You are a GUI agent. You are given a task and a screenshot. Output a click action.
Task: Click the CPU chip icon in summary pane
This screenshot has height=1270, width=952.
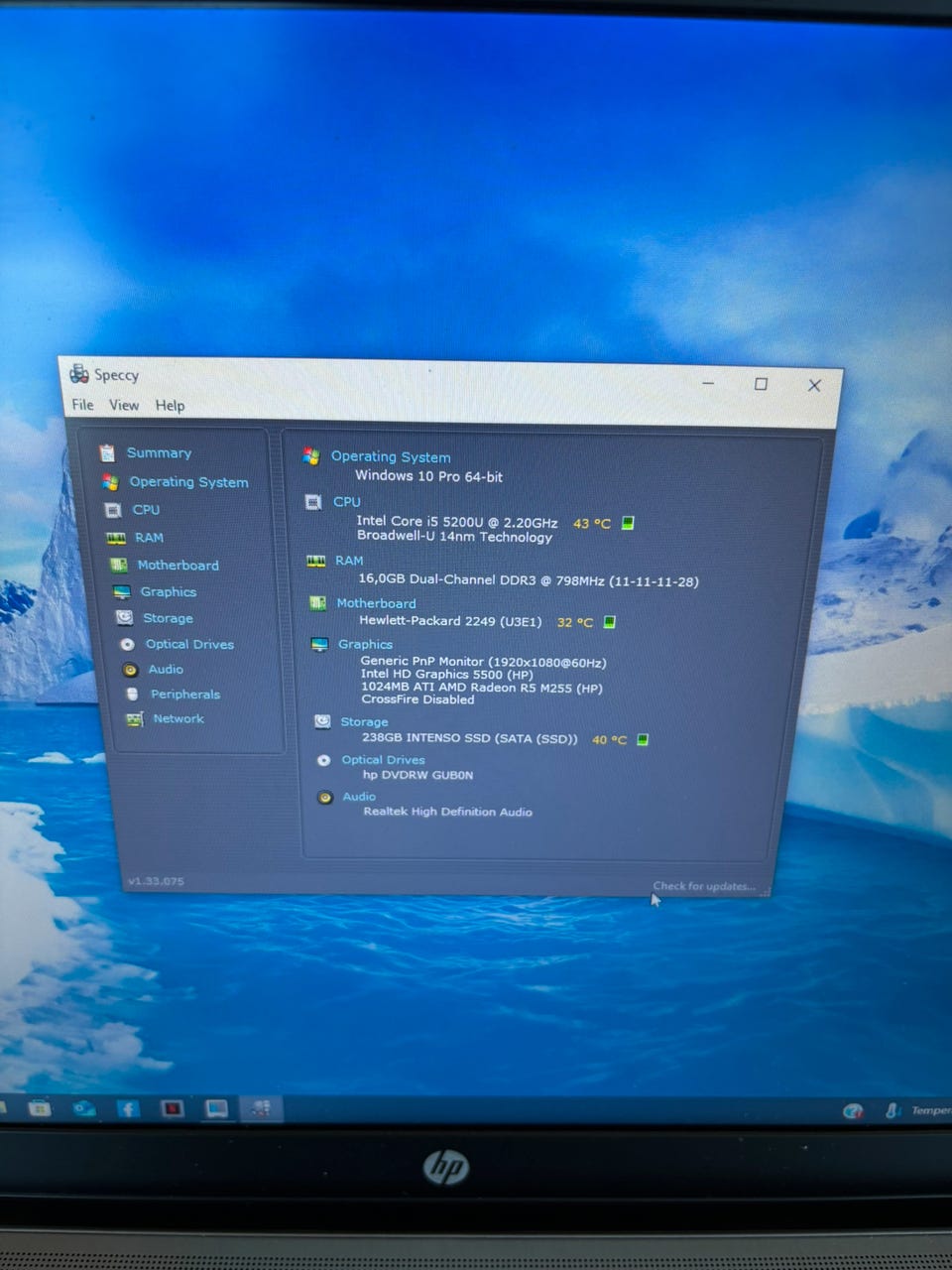(313, 502)
